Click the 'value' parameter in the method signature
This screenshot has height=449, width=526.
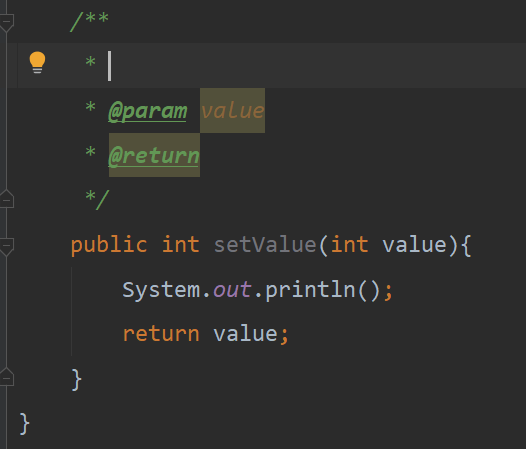[x=414, y=245]
